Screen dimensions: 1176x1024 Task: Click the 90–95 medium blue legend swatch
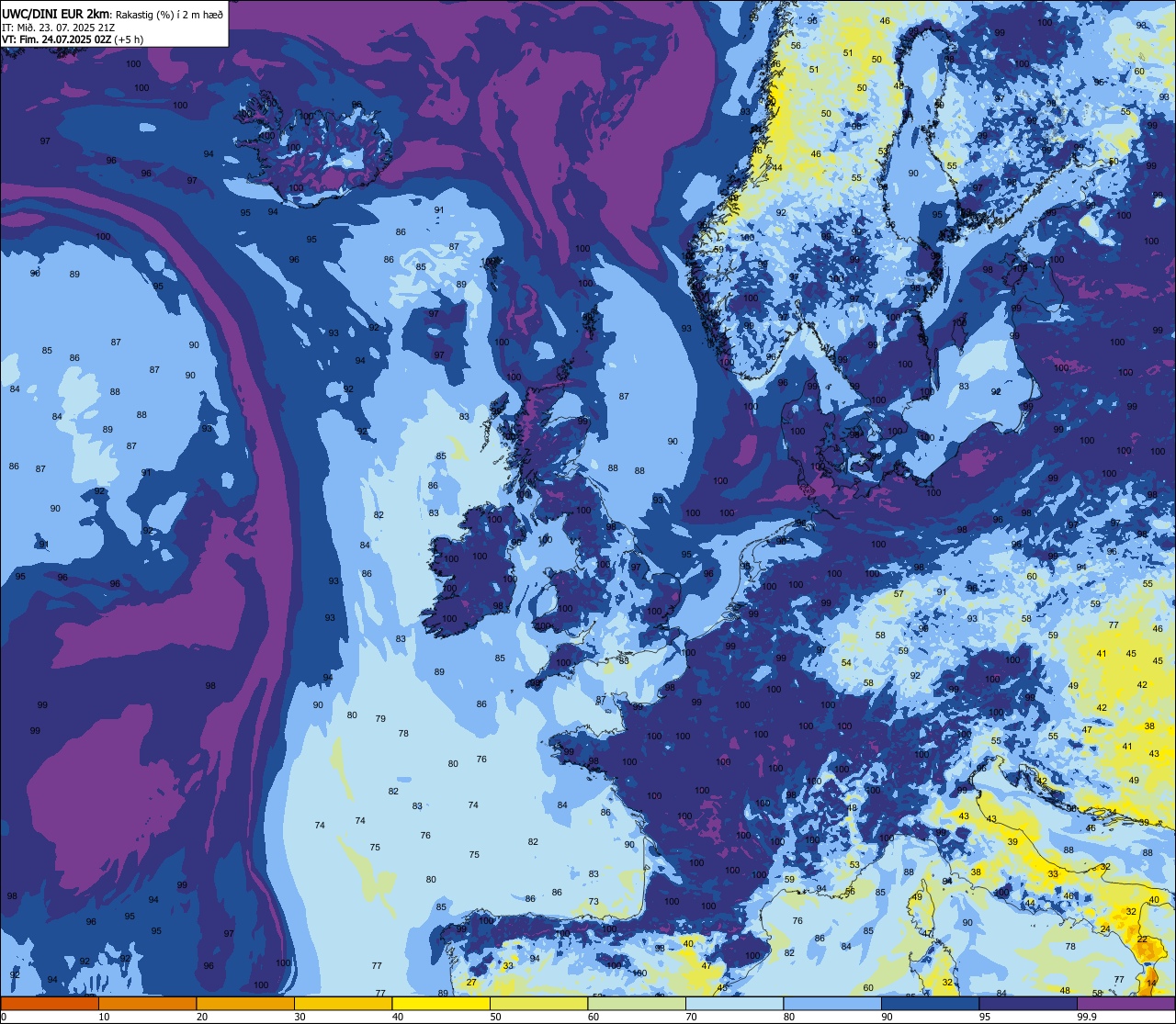(x=930, y=1003)
